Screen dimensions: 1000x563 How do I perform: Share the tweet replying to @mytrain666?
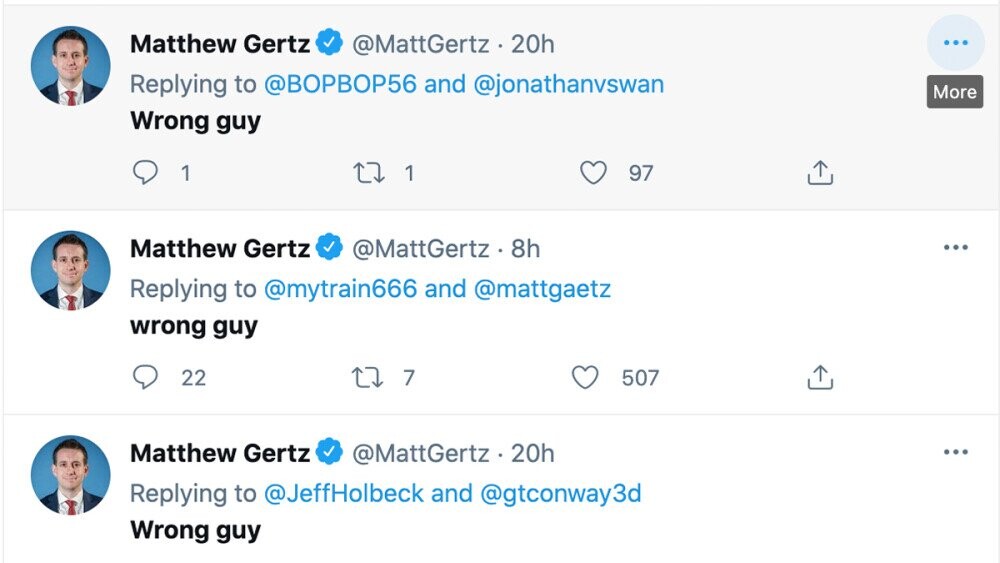pyautogui.click(x=820, y=377)
